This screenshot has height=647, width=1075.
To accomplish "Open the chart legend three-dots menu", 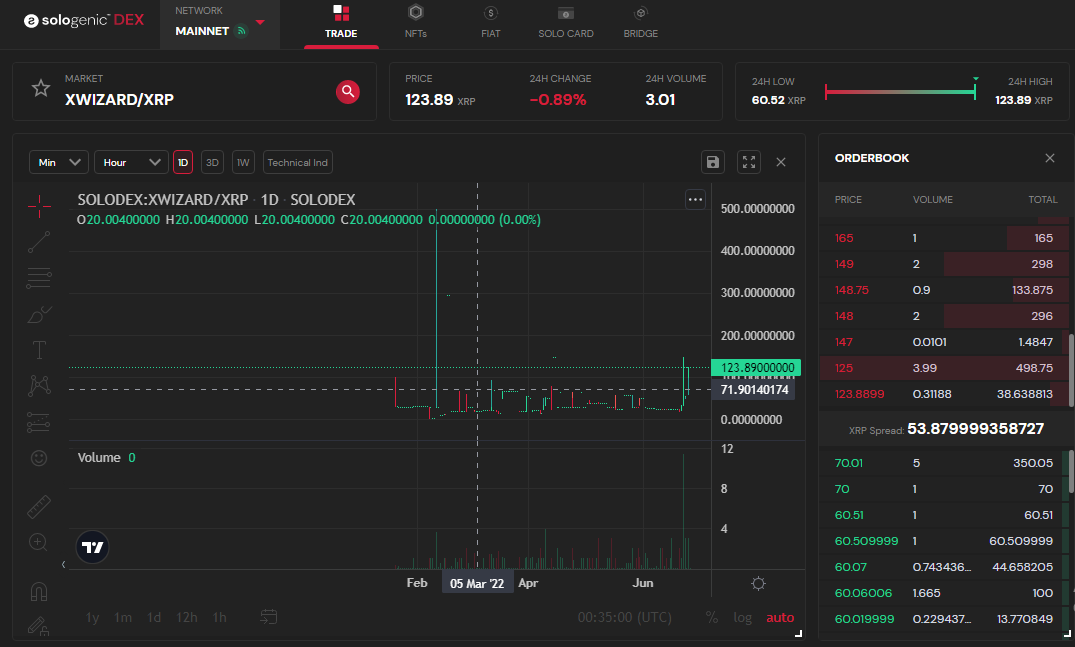I will pos(695,199).
